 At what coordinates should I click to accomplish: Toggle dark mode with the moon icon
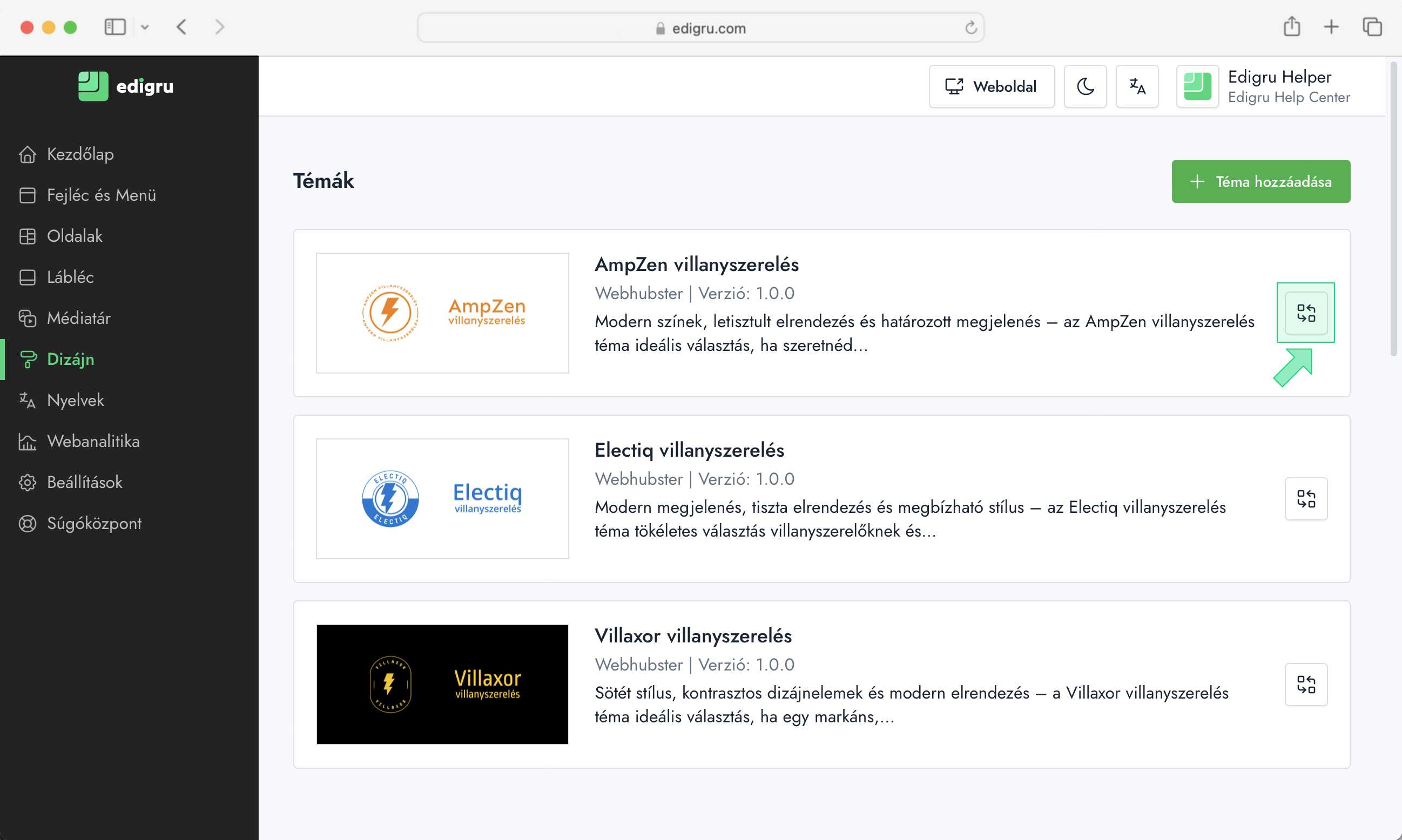coord(1085,86)
